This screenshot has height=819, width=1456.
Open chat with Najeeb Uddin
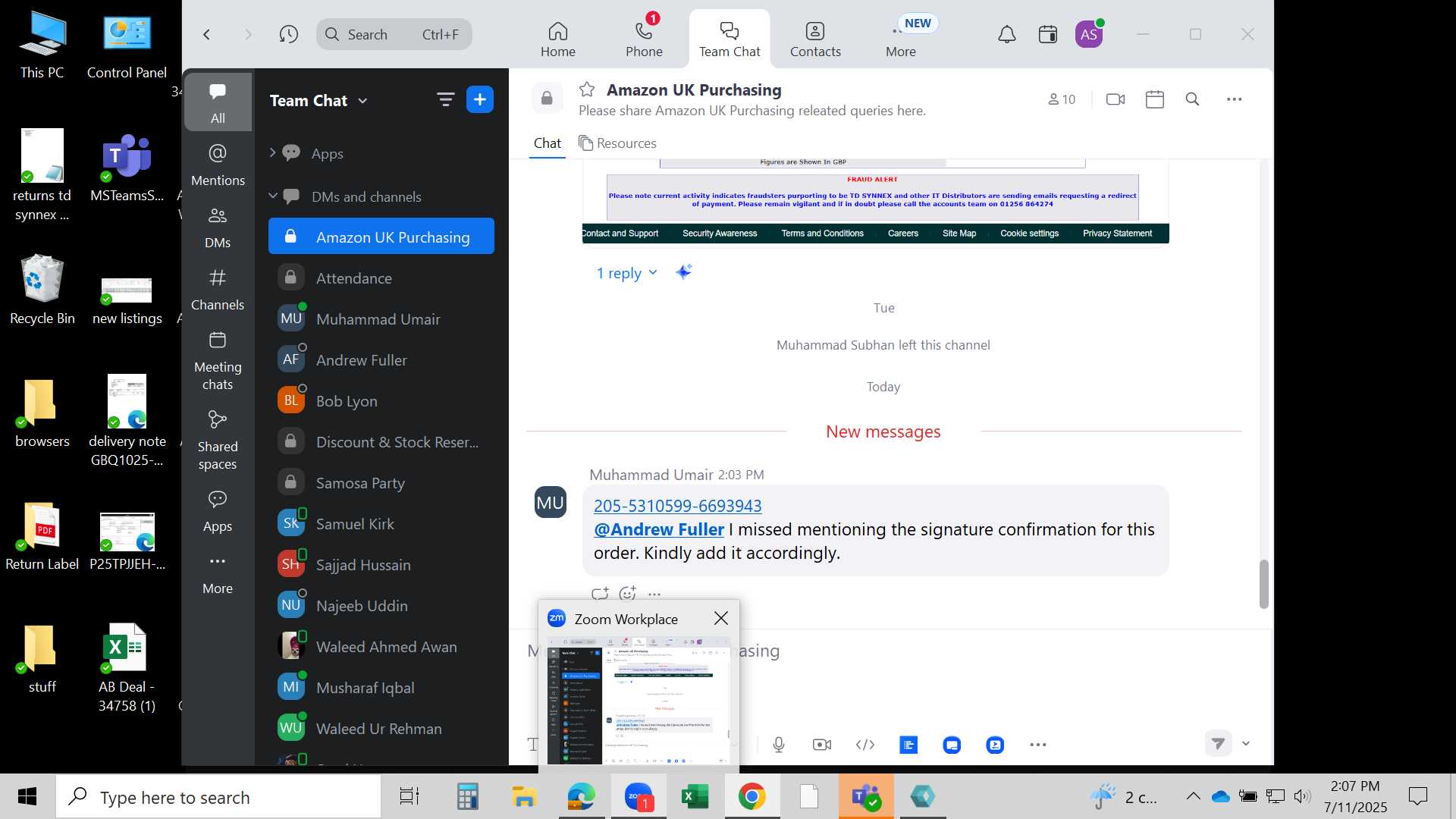(381, 605)
